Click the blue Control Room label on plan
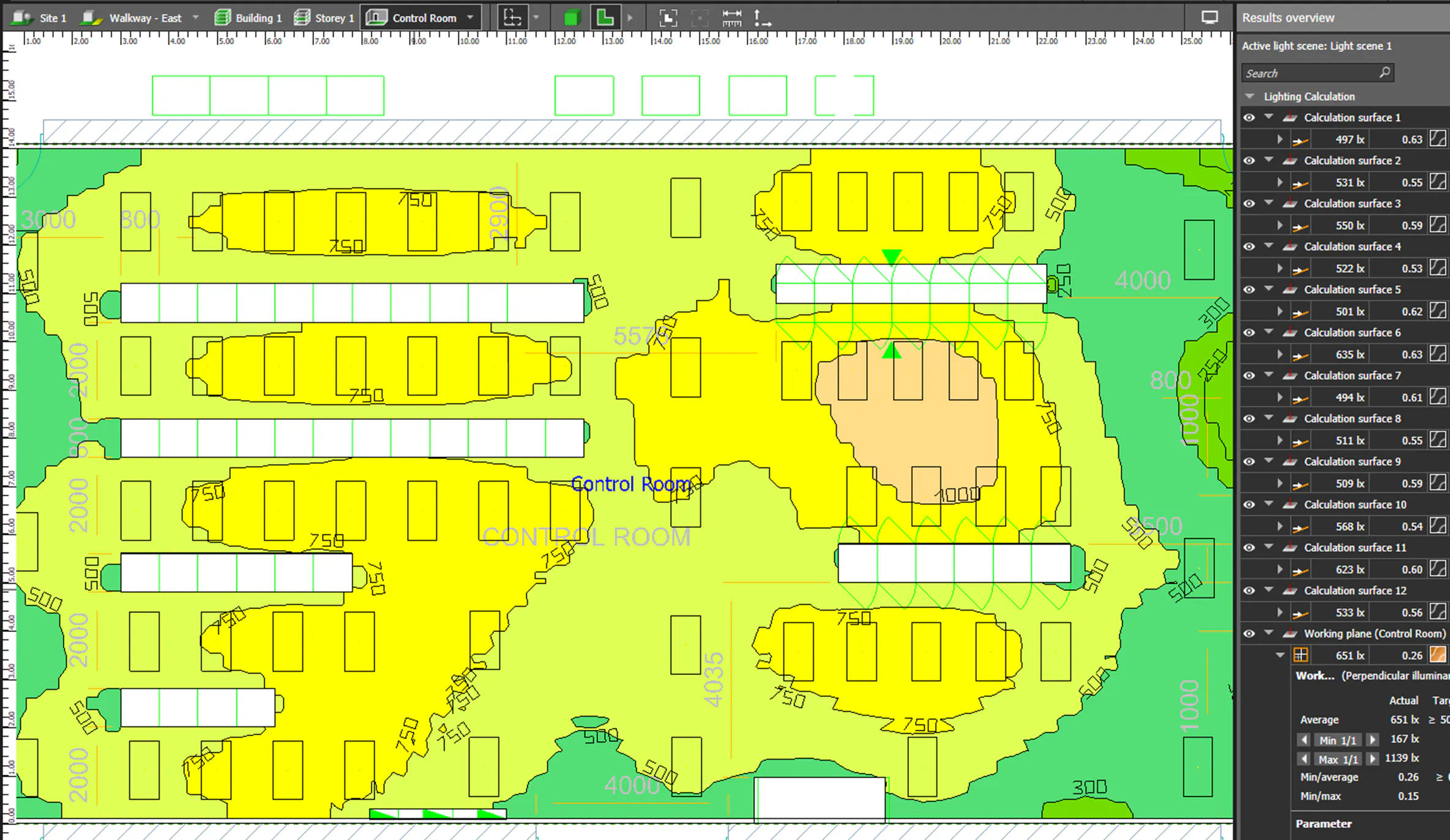The height and width of the screenshot is (840, 1450). [630, 484]
